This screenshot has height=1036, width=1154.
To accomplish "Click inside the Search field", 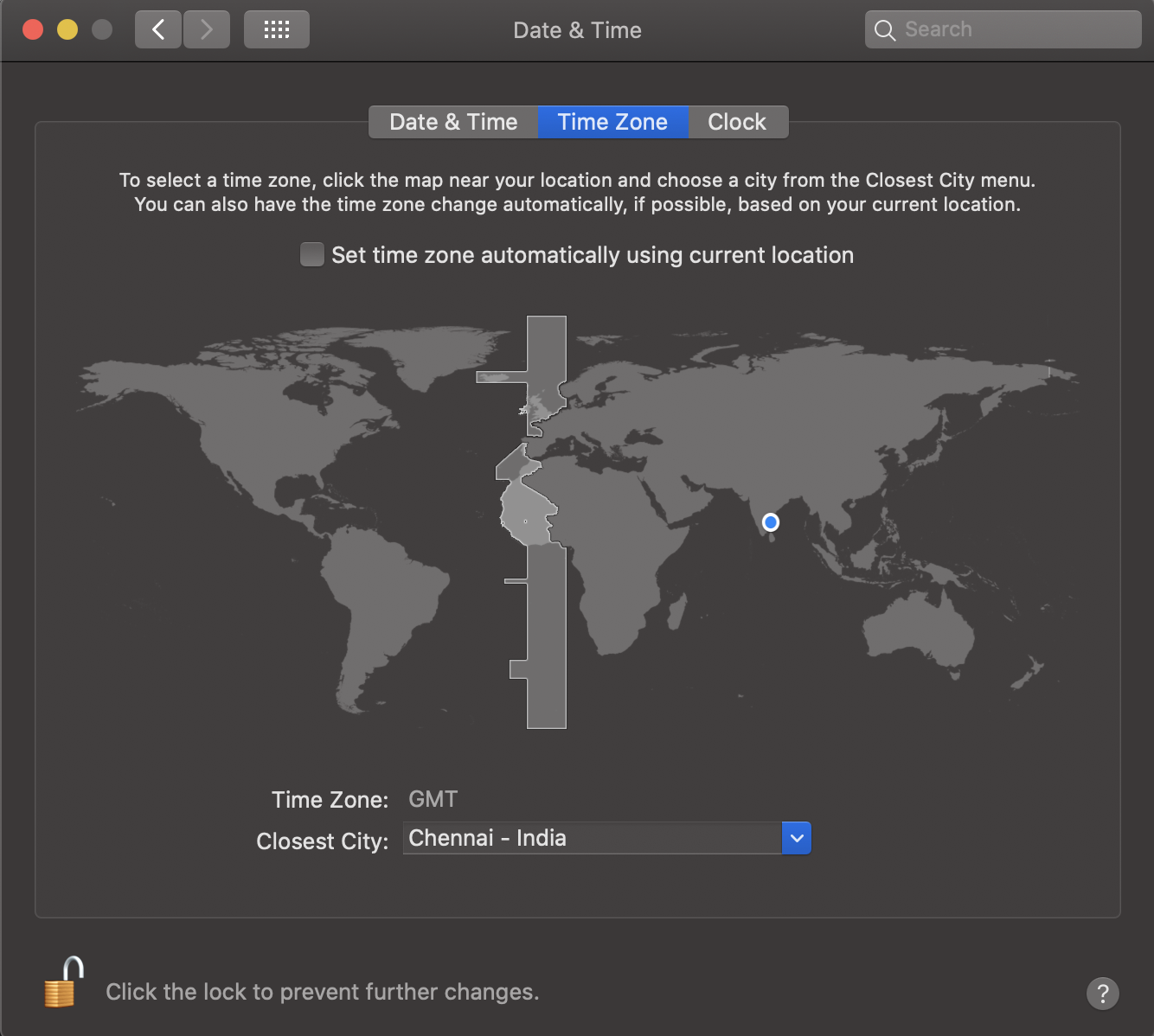I will click(x=1003, y=29).
